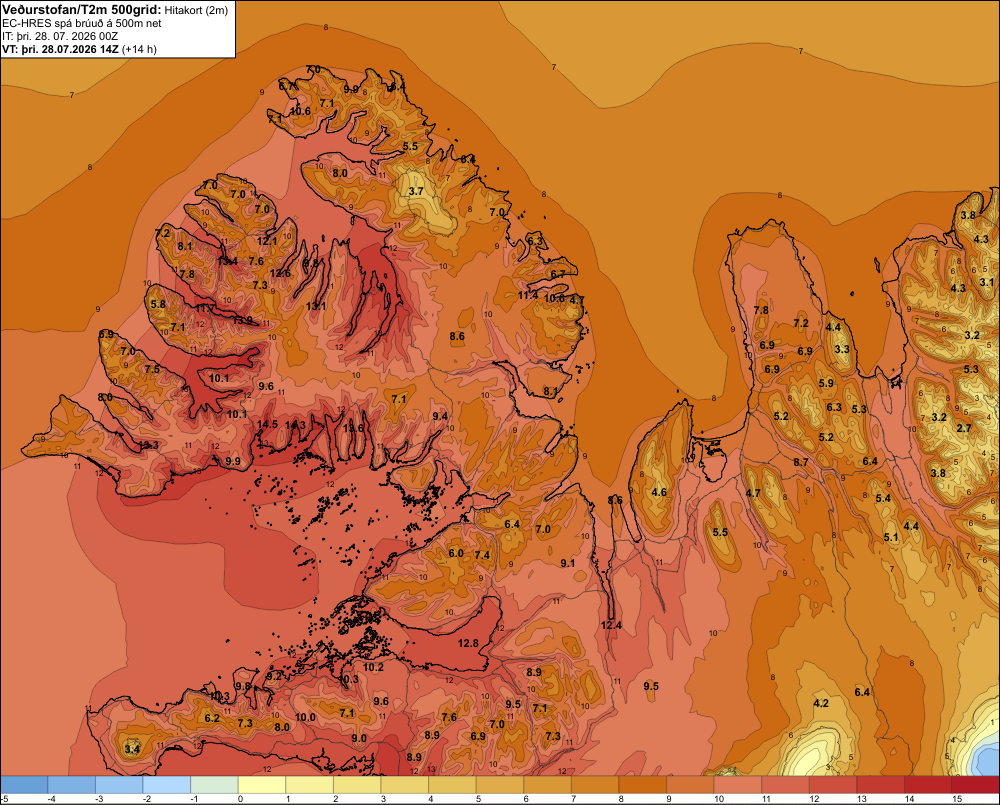Viewport: 1000px width, 805px height.
Task: Select the legend swatch between -1 and 0
Action: [214, 785]
